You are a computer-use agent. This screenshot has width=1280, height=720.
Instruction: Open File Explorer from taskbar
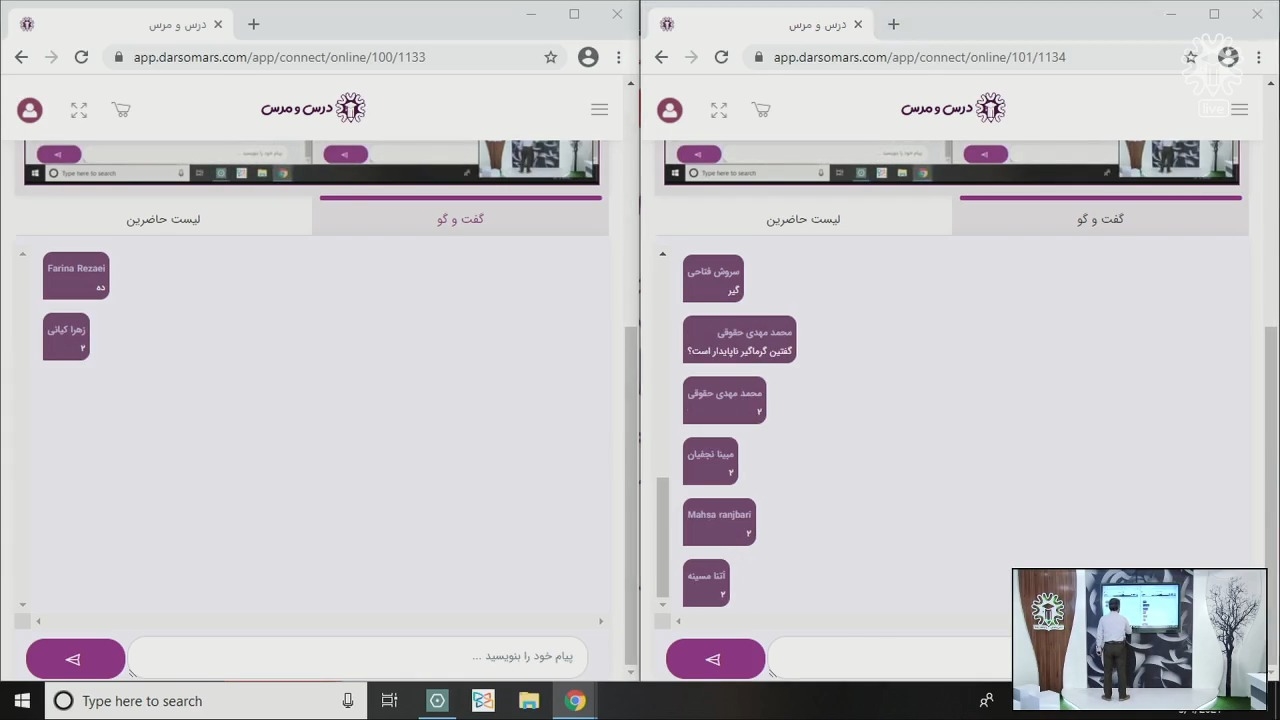(529, 701)
